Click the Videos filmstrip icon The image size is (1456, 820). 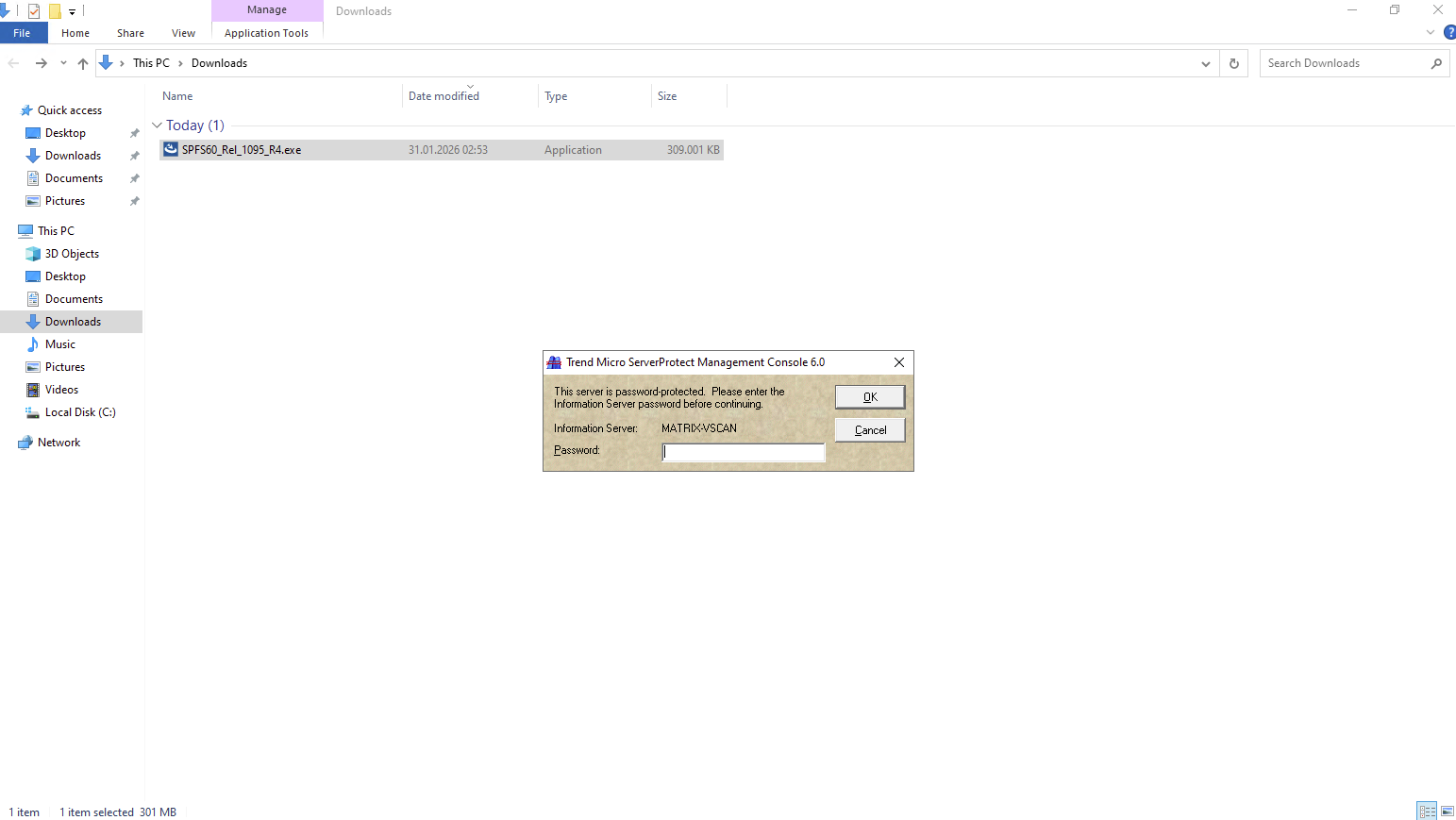tap(33, 390)
